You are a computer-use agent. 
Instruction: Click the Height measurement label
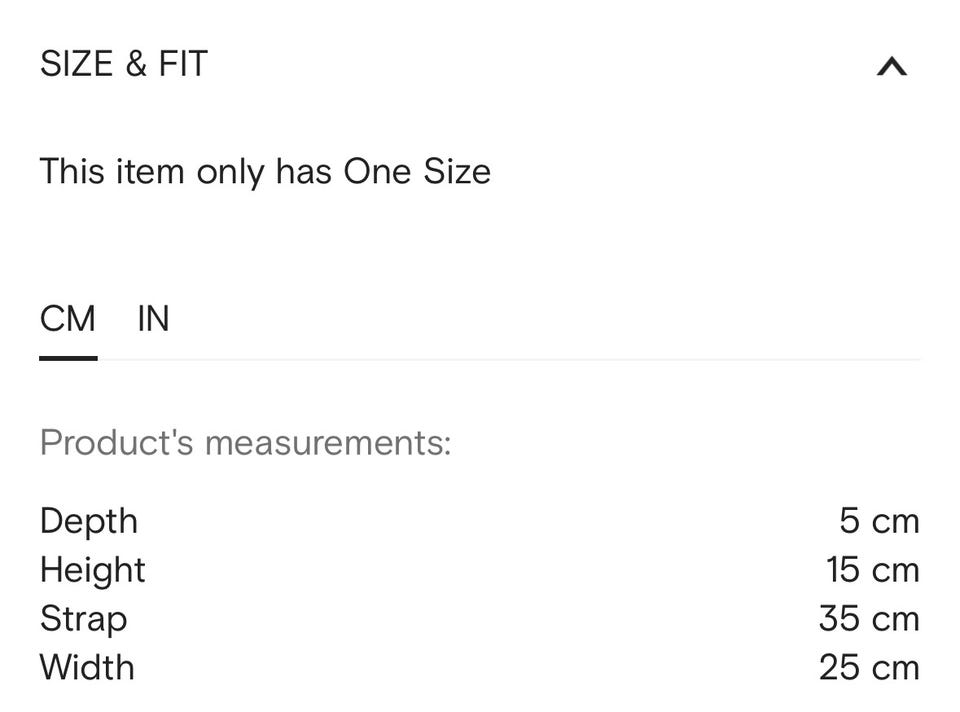pos(93,570)
